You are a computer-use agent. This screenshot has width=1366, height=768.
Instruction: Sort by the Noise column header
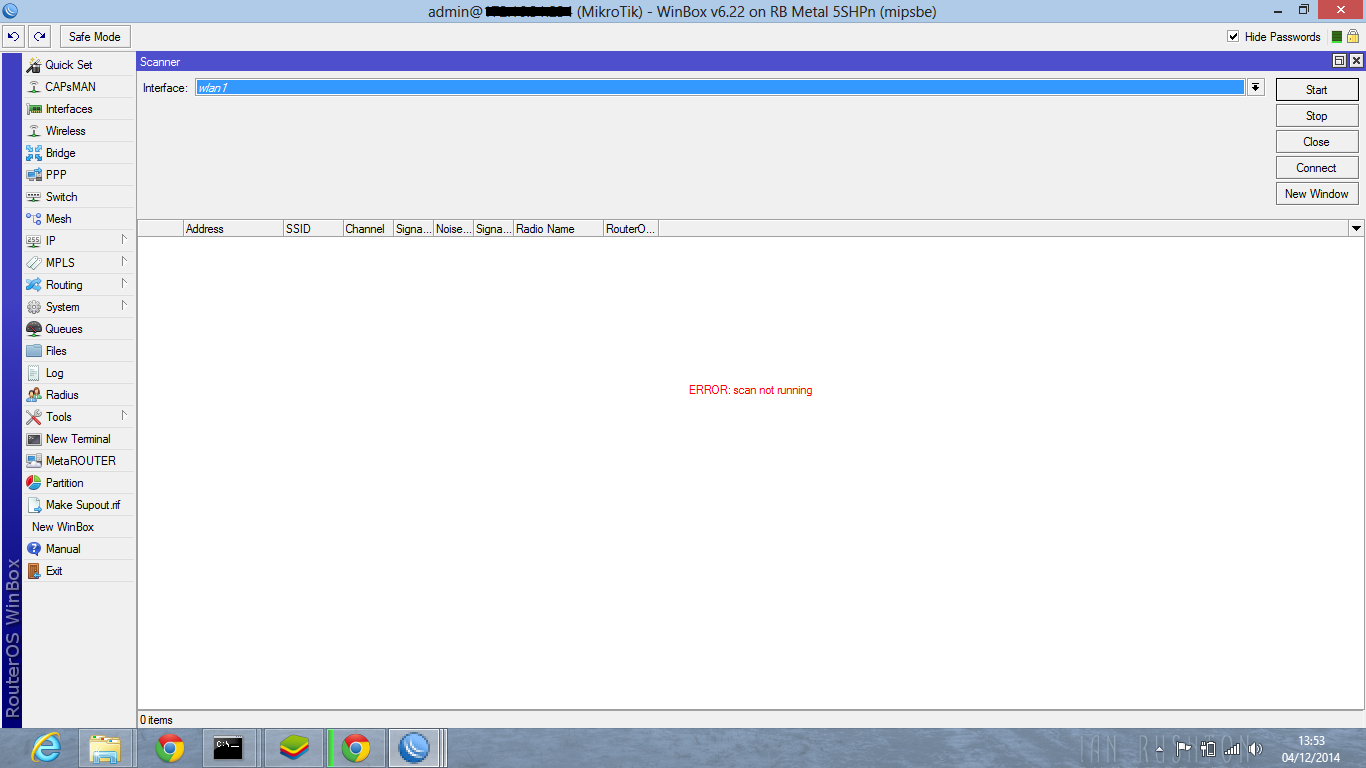[454, 229]
